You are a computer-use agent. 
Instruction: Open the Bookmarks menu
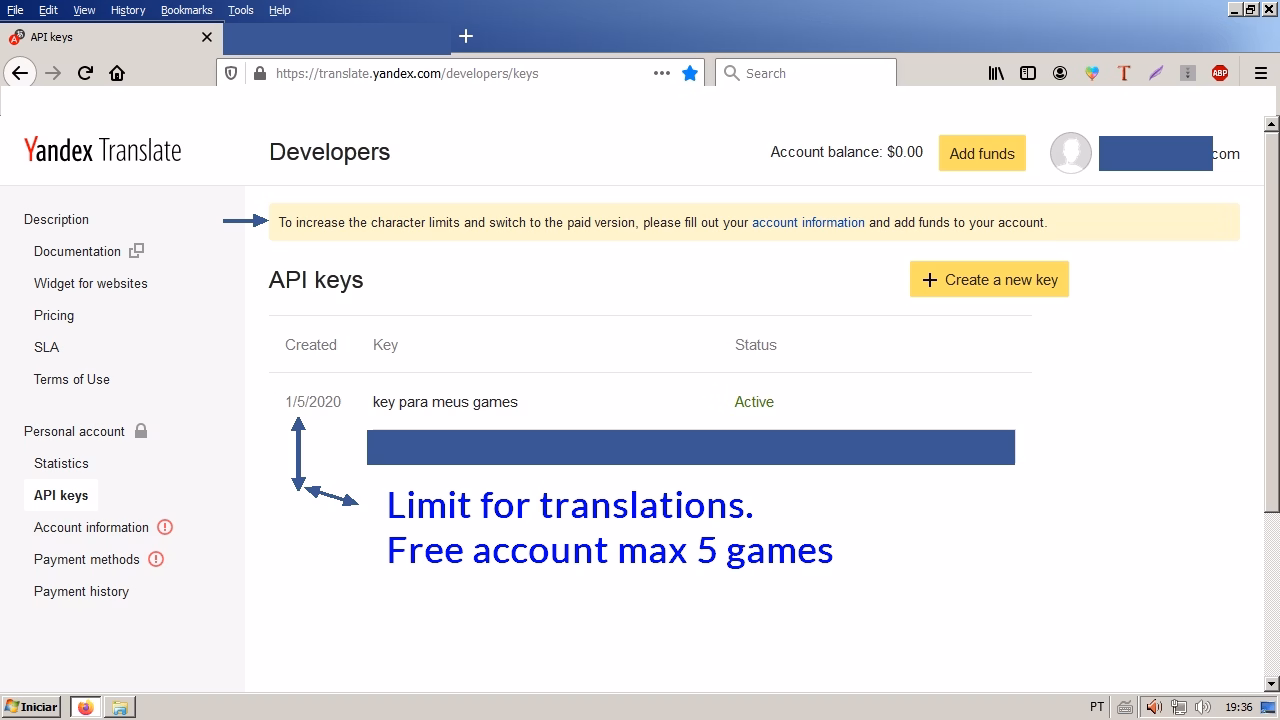[x=187, y=10]
